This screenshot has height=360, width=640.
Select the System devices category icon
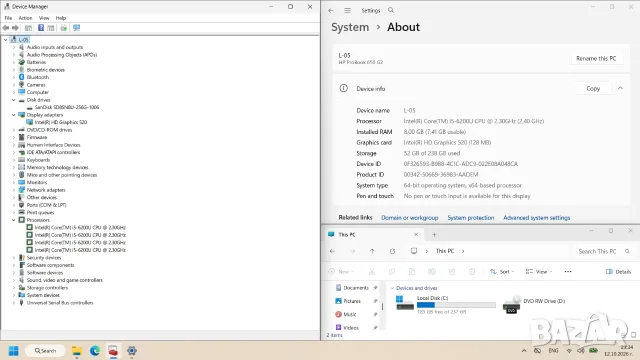point(22,295)
